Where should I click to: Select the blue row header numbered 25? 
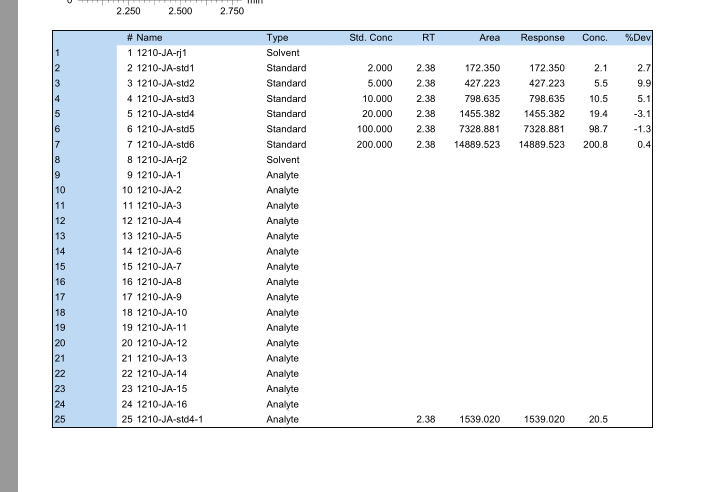84,420
